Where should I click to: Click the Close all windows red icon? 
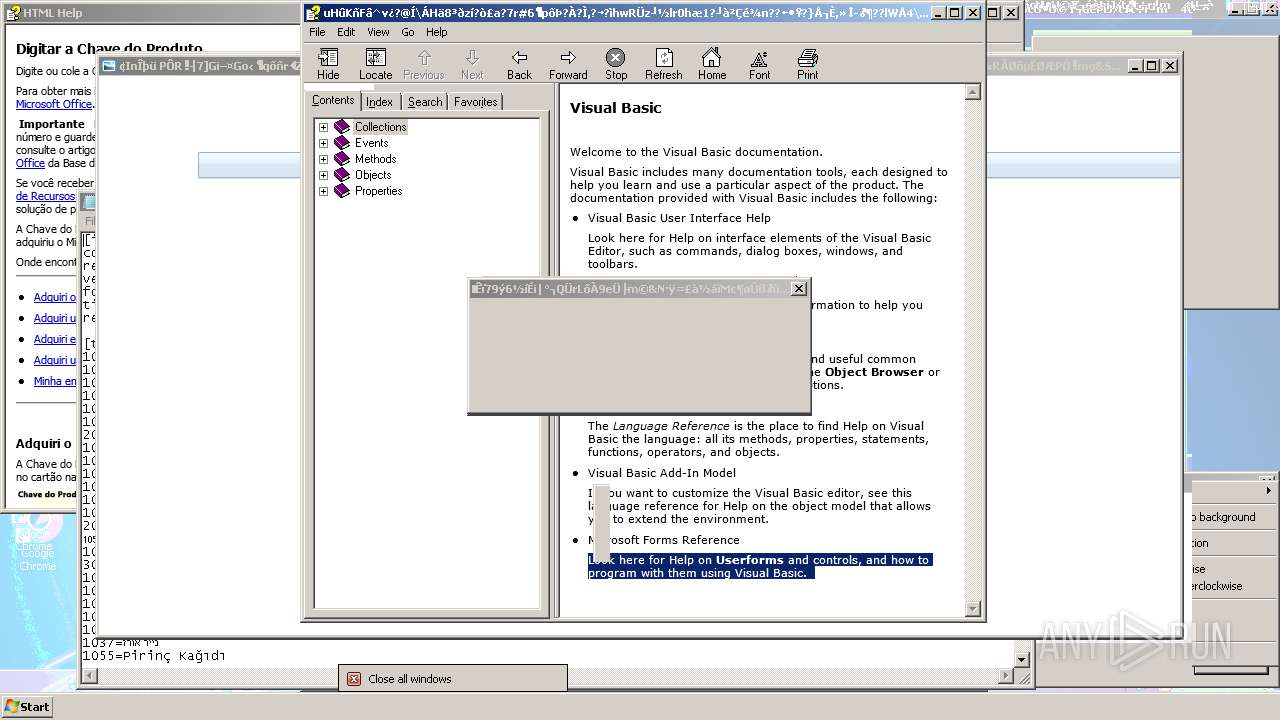pos(354,679)
